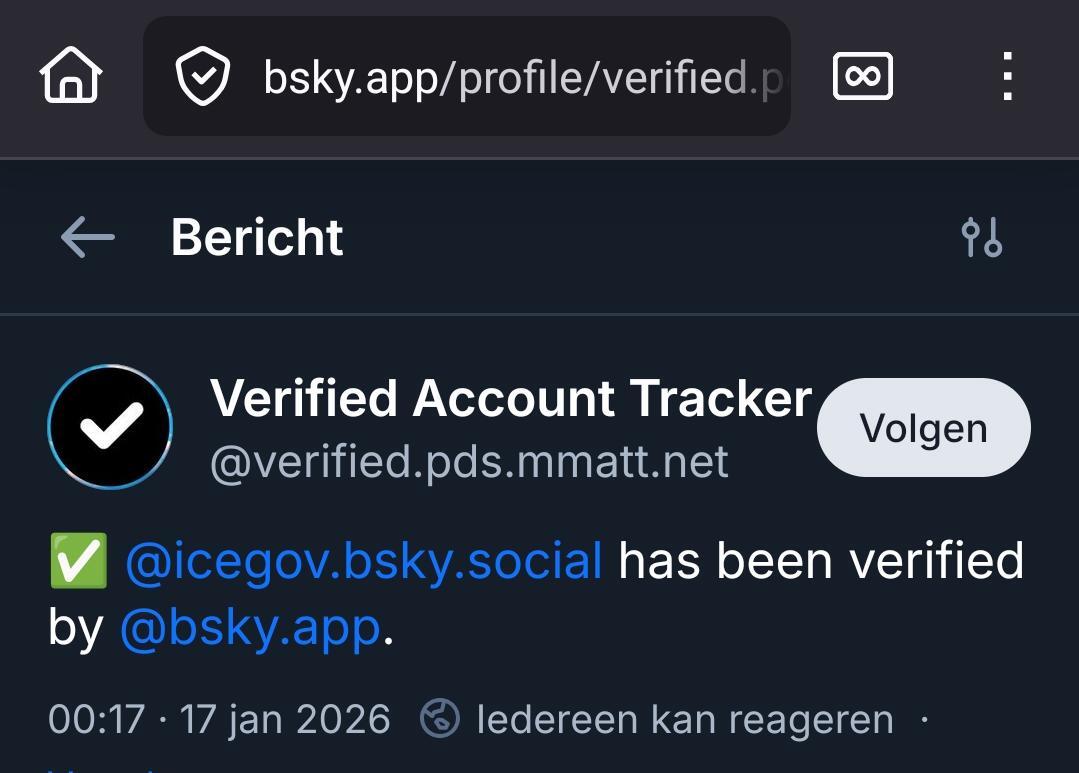Screen dimensions: 1079x773
Task: Click the Bericht header title
Action: pyautogui.click(x=257, y=238)
